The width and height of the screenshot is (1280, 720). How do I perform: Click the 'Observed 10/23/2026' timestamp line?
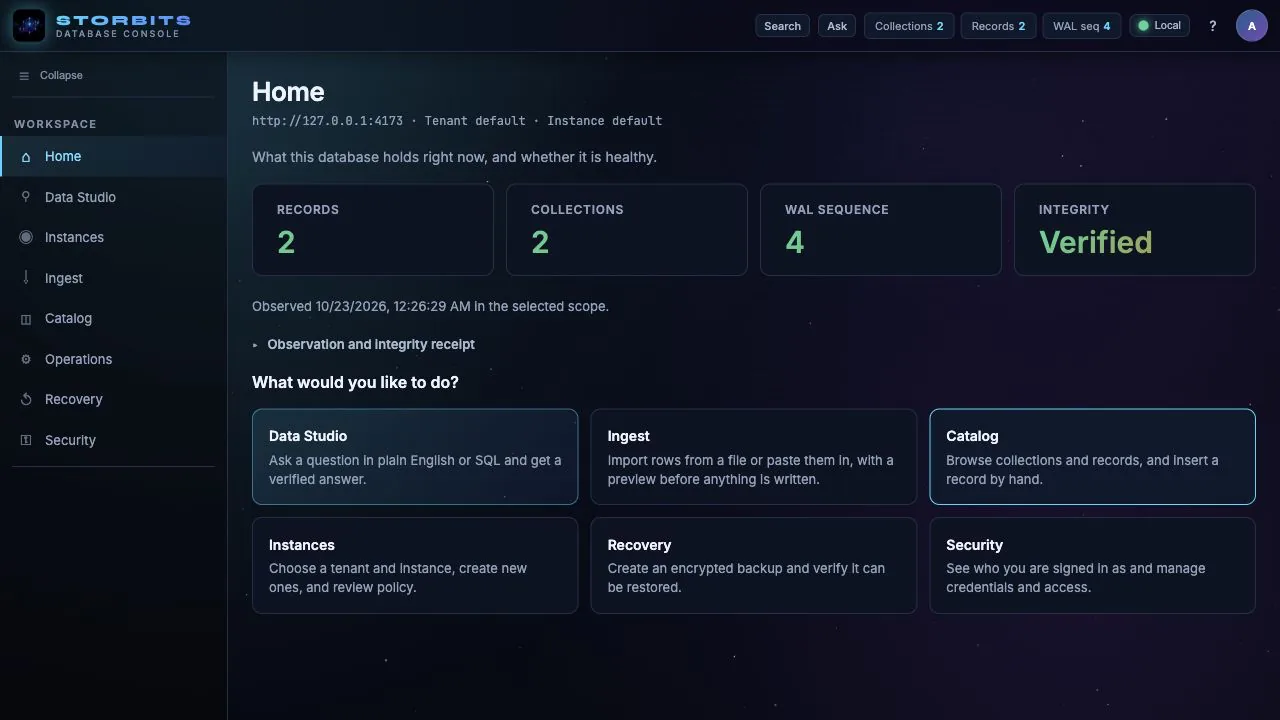pos(430,306)
